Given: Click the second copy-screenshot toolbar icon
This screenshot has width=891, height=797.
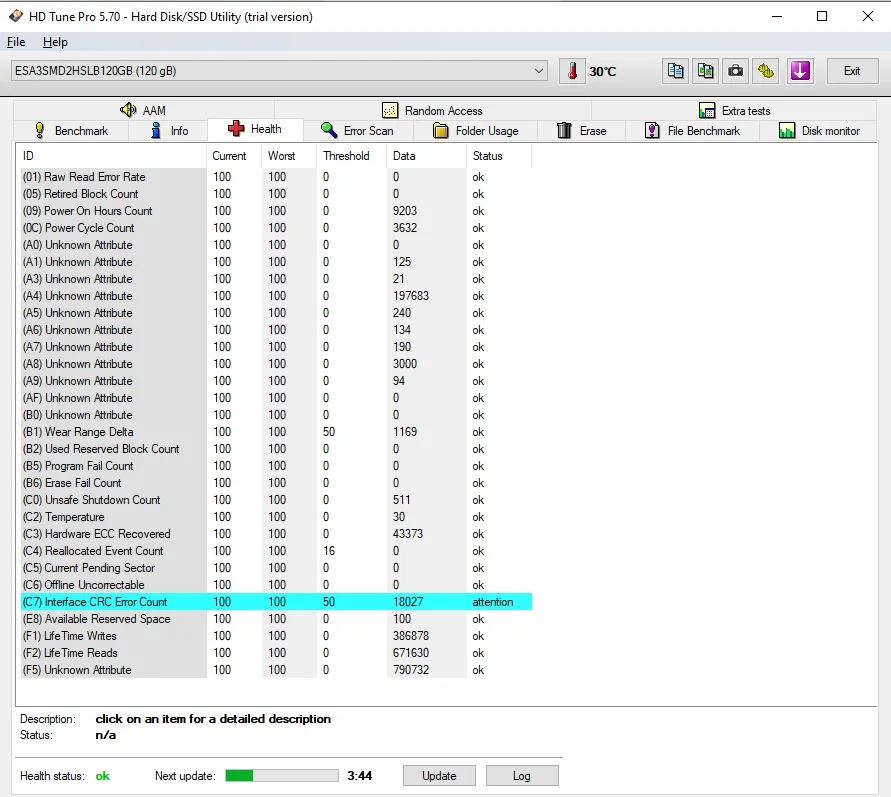Looking at the screenshot, I should pos(705,71).
